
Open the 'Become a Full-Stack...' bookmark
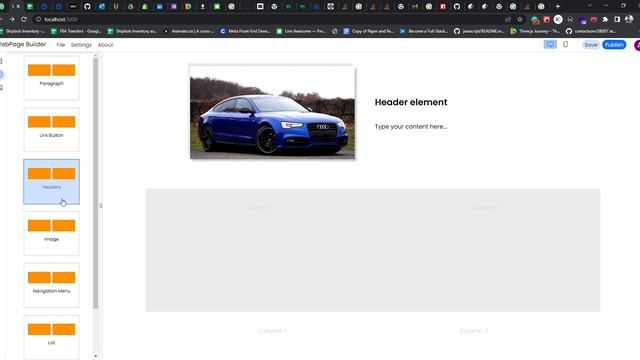[424, 31]
